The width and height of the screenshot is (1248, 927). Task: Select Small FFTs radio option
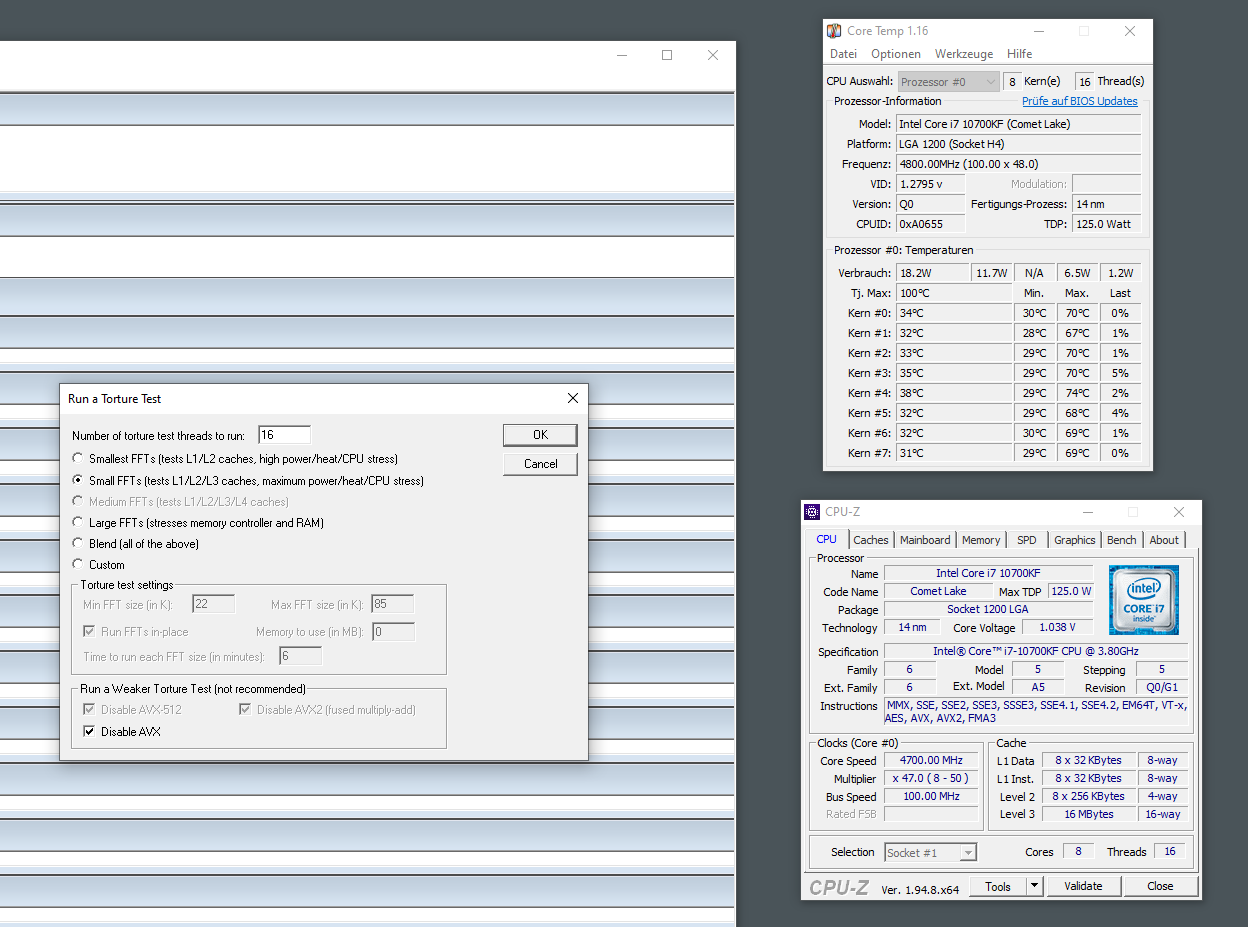78,481
